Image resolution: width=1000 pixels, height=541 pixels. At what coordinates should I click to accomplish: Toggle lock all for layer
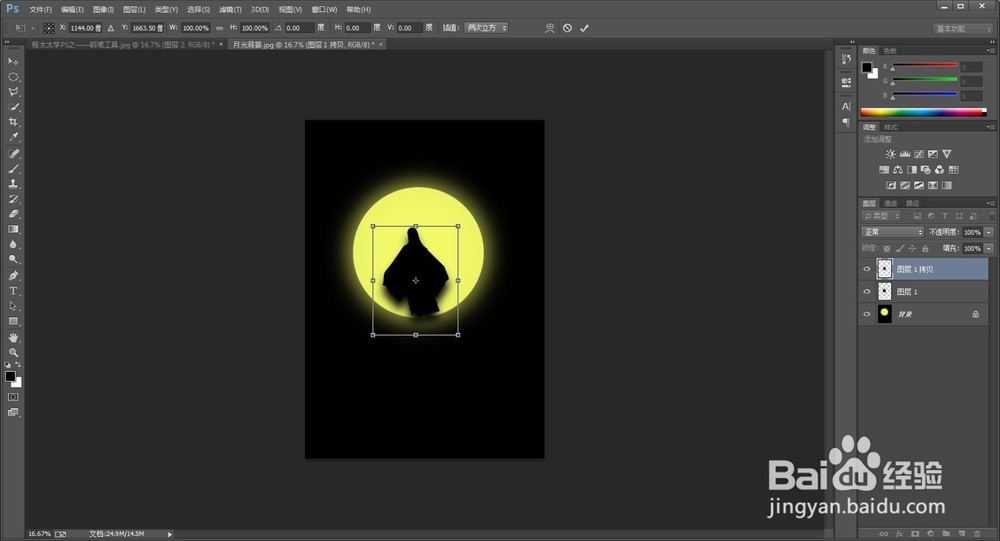(925, 248)
